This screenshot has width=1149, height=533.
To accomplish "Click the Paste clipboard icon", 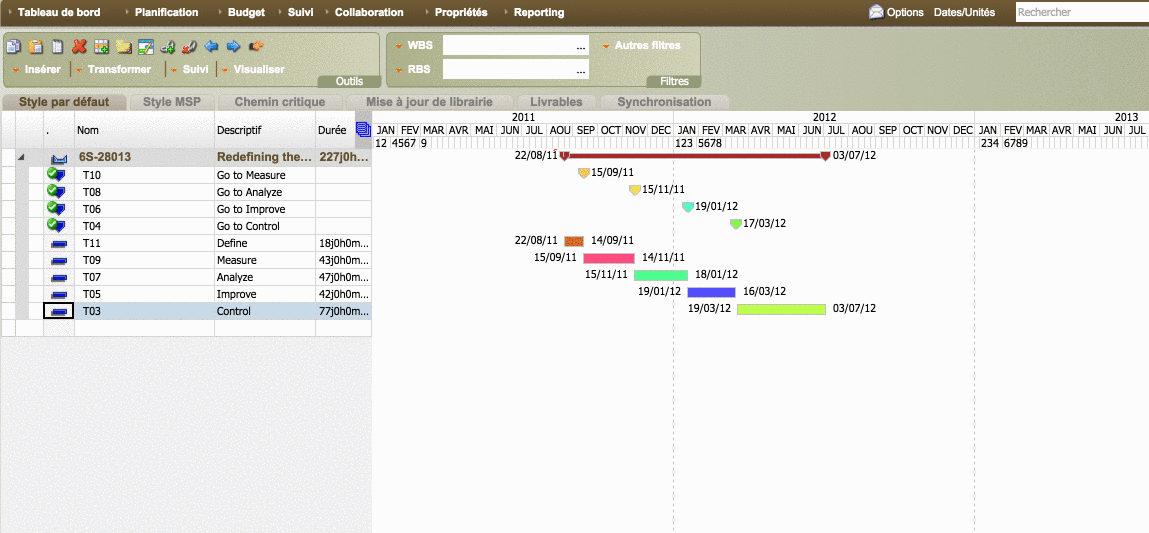I will (34, 47).
